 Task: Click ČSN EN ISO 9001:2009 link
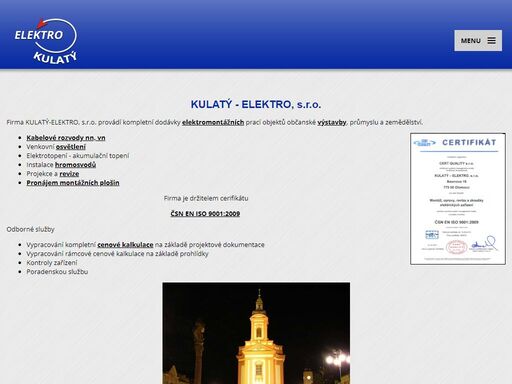(x=205, y=213)
